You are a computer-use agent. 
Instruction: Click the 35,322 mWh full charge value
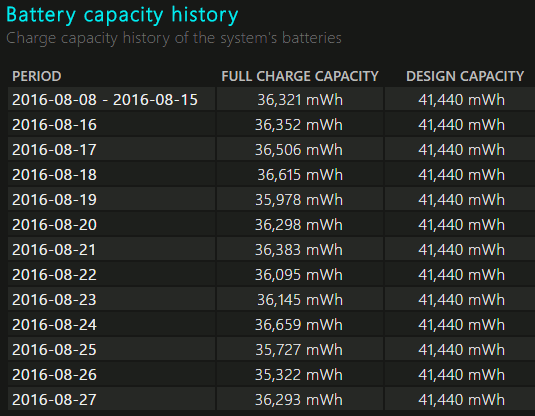click(x=299, y=374)
